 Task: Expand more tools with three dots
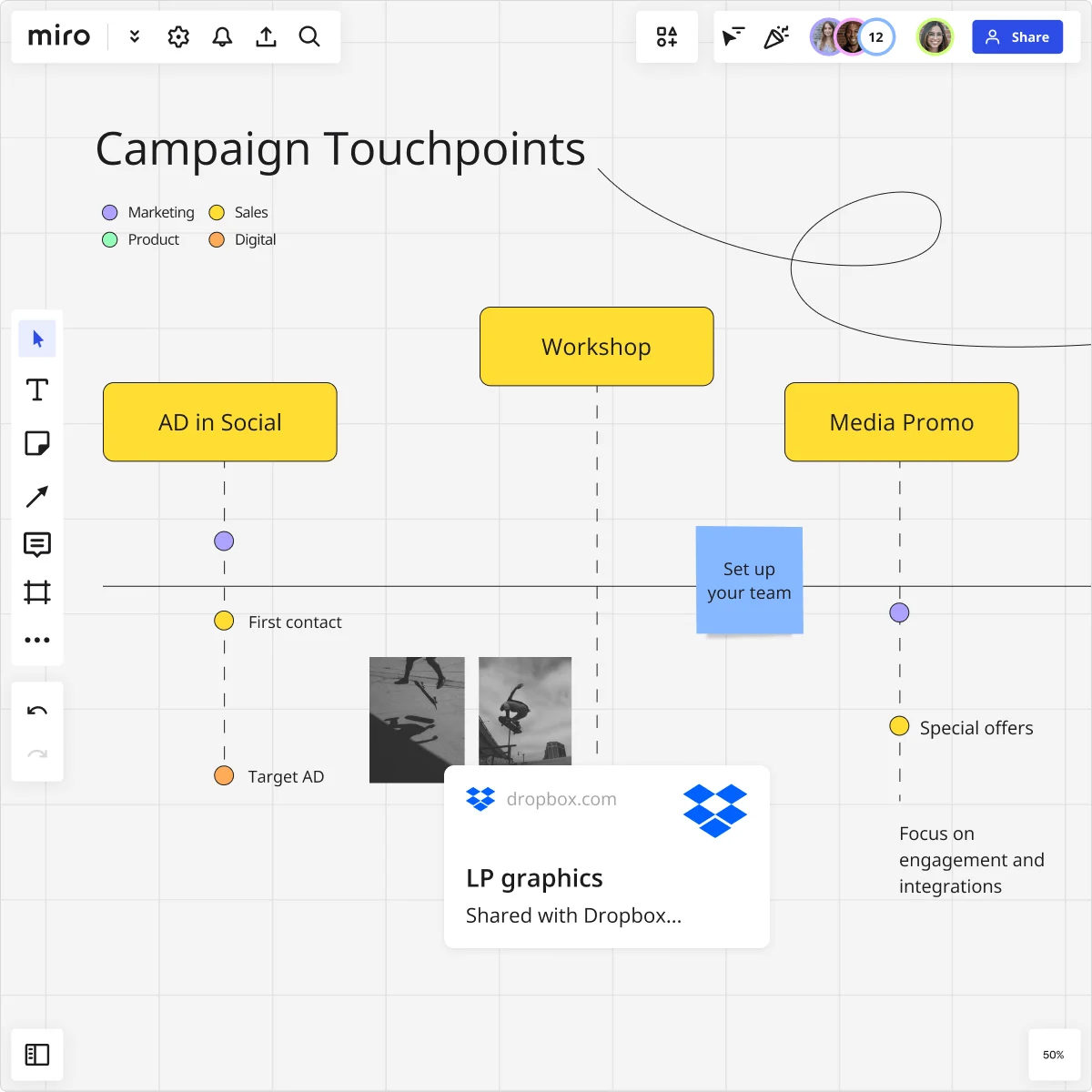point(37,640)
